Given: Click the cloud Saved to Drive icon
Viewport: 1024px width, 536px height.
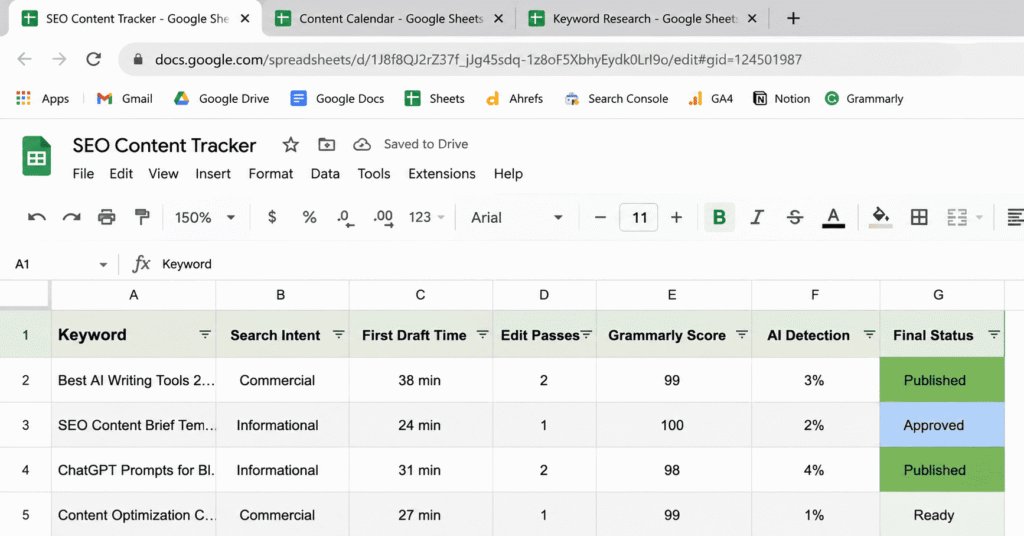Looking at the screenshot, I should coord(362,144).
